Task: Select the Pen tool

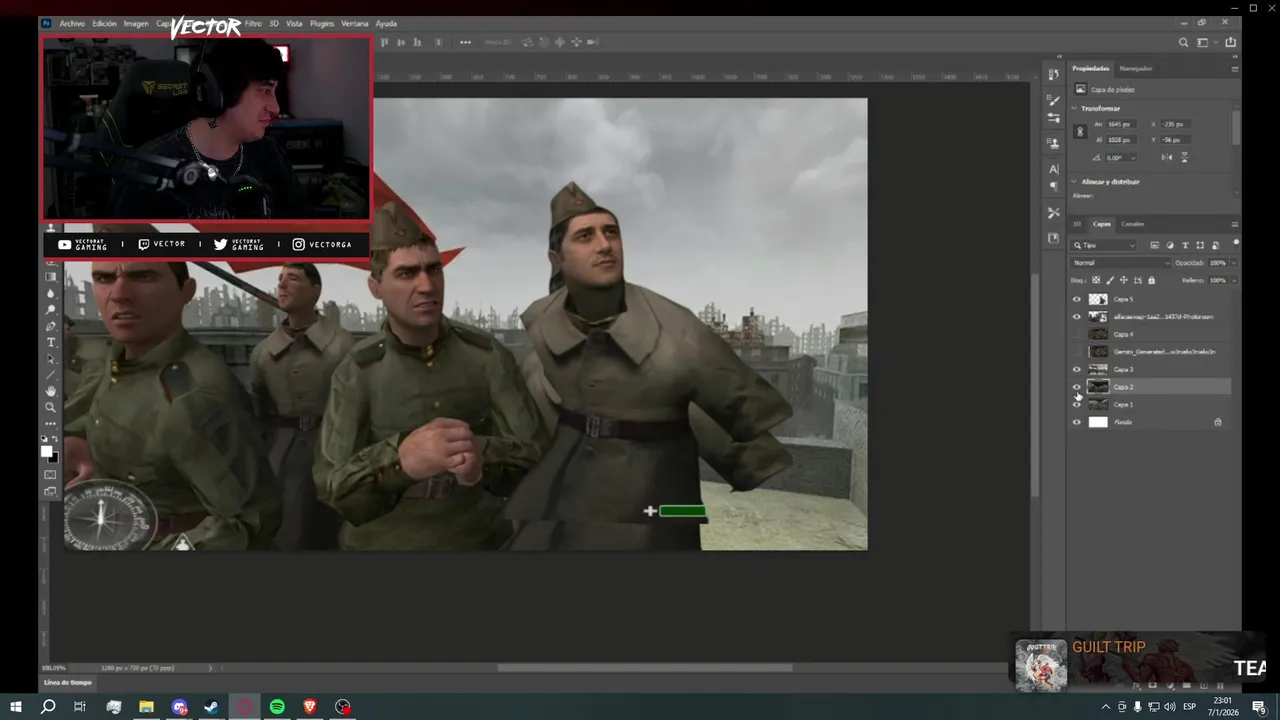Action: click(x=51, y=326)
